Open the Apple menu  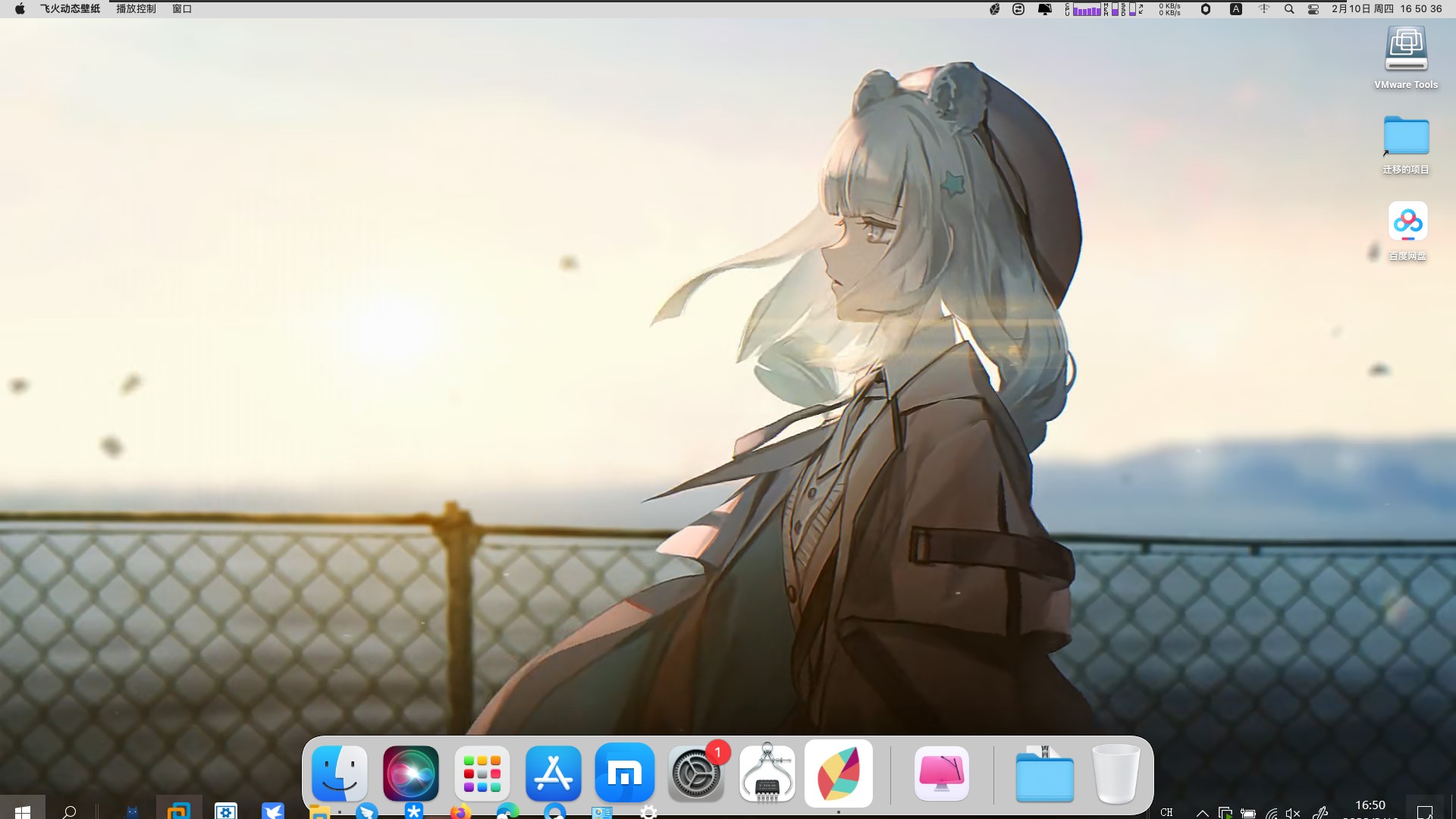[20, 9]
